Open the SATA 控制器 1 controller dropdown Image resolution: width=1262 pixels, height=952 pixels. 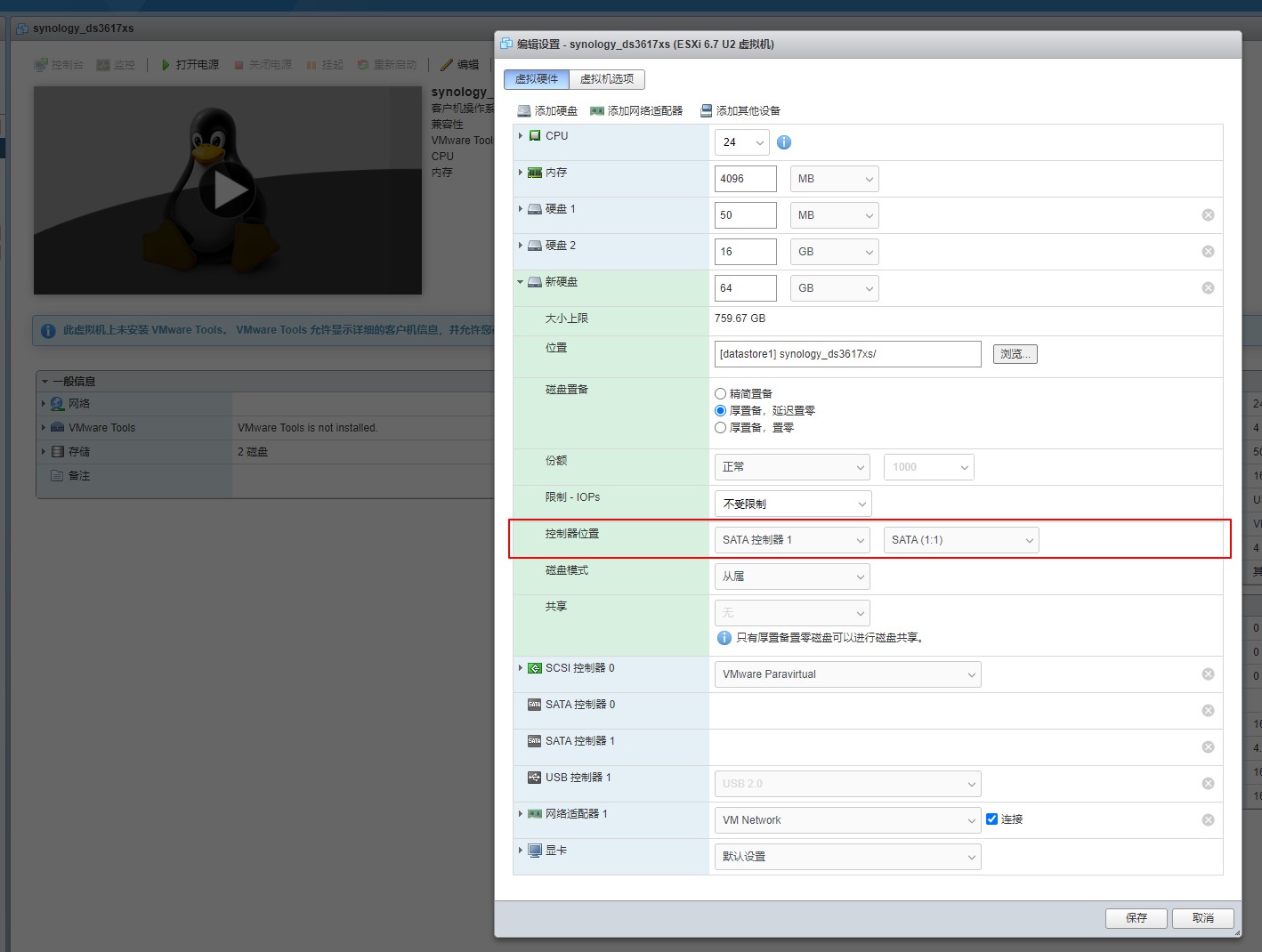pyautogui.click(x=792, y=540)
